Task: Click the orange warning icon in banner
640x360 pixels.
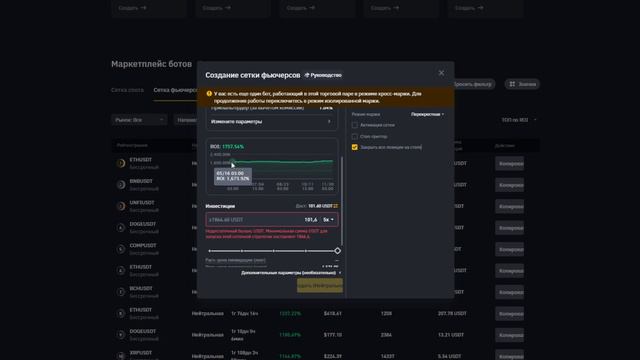Action: (209, 93)
